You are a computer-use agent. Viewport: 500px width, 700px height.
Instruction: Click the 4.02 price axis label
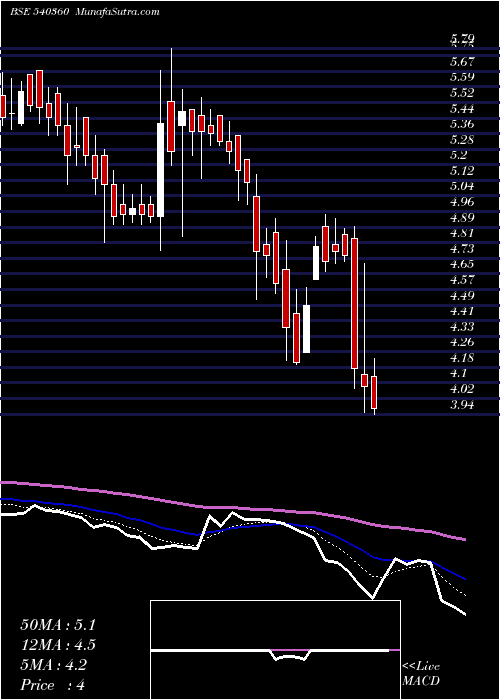point(462,389)
